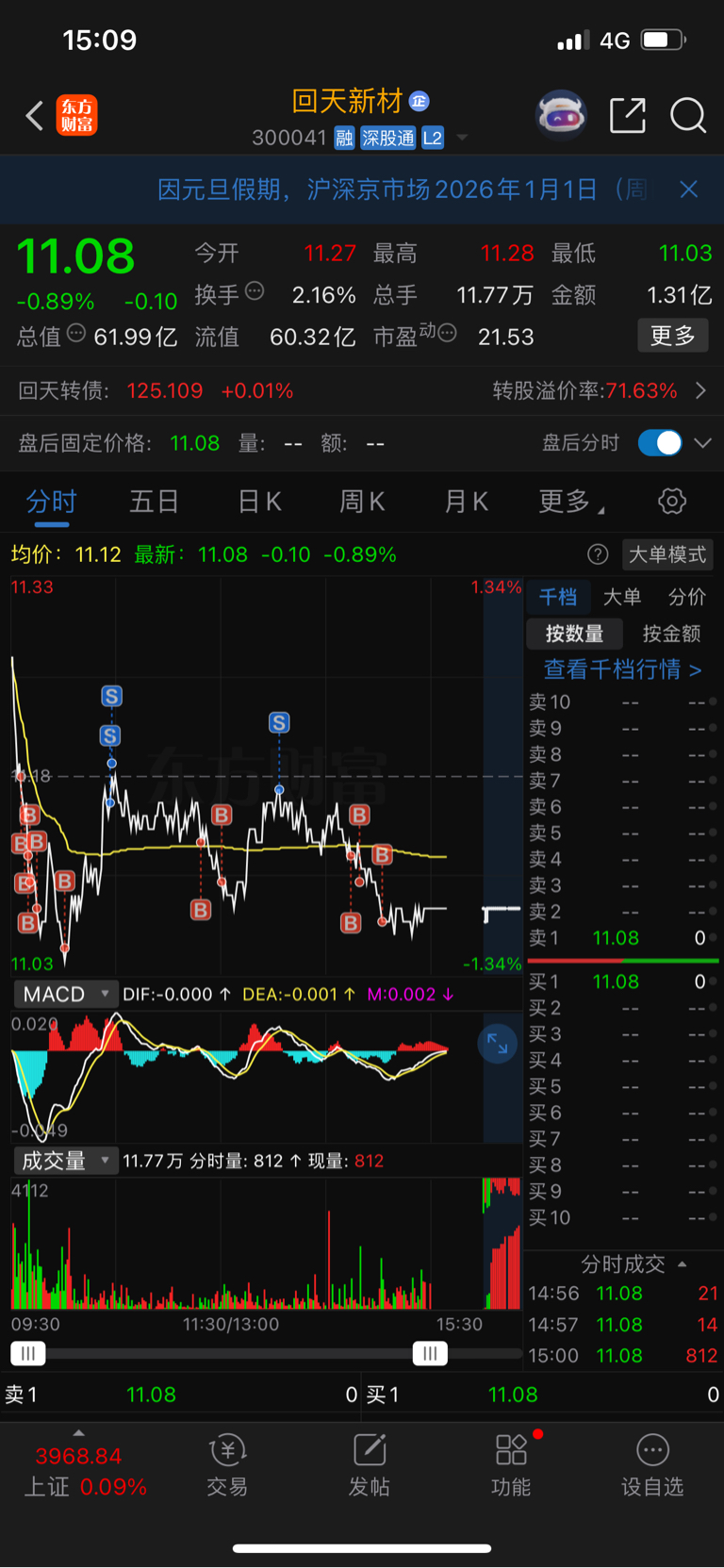Viewport: 724px width, 1568px height.
Task: Tap the 更多 quote details button
Action: click(672, 336)
